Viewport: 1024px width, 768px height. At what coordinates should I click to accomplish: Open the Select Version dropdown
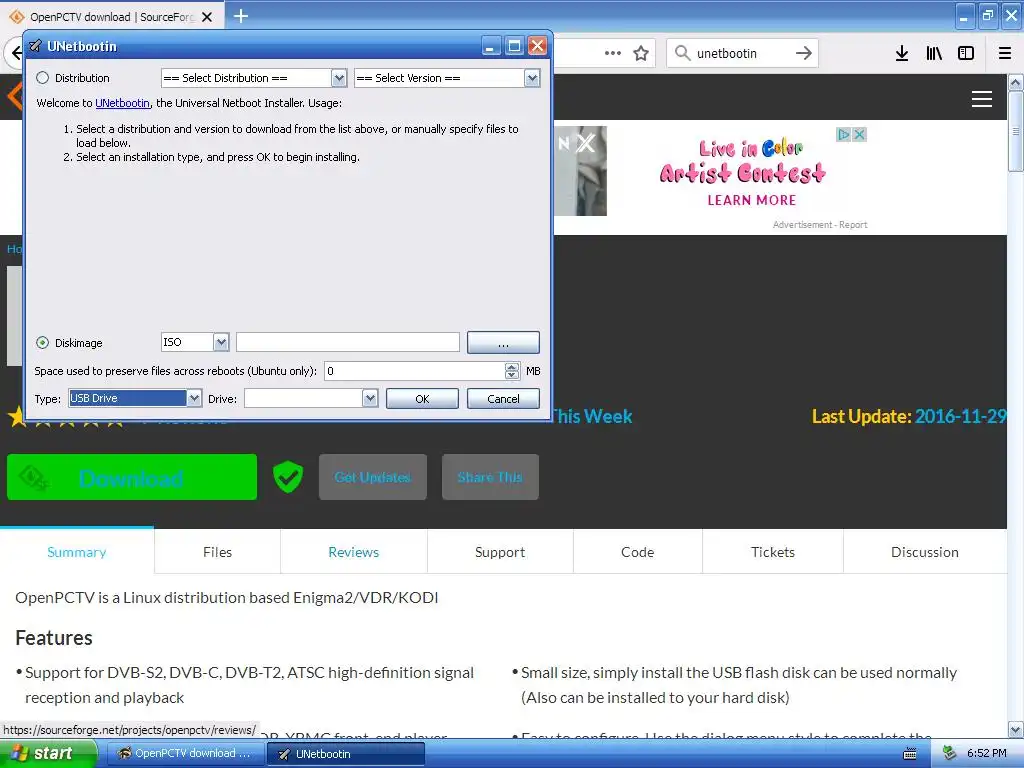click(447, 78)
